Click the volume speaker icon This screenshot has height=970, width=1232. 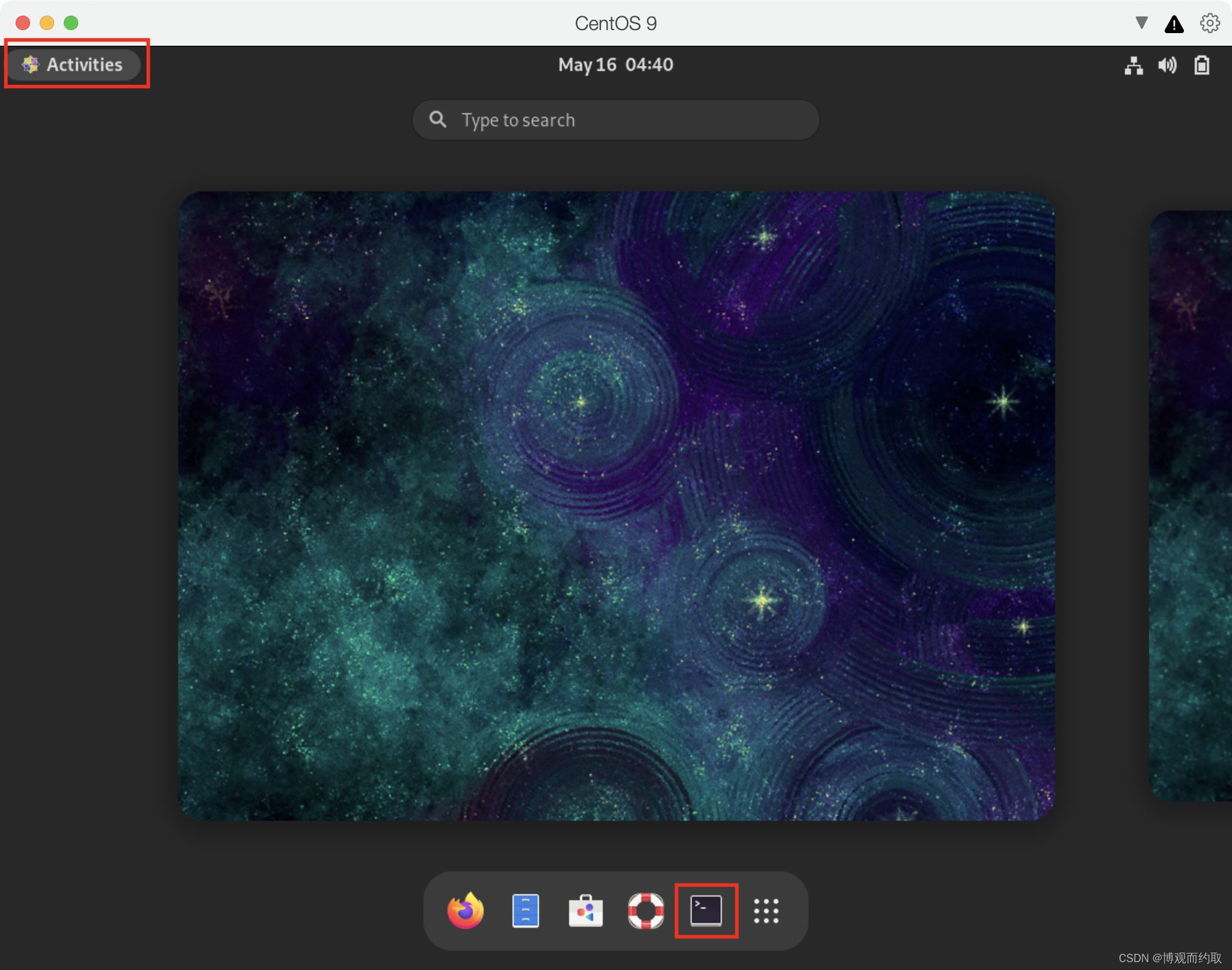point(1167,65)
